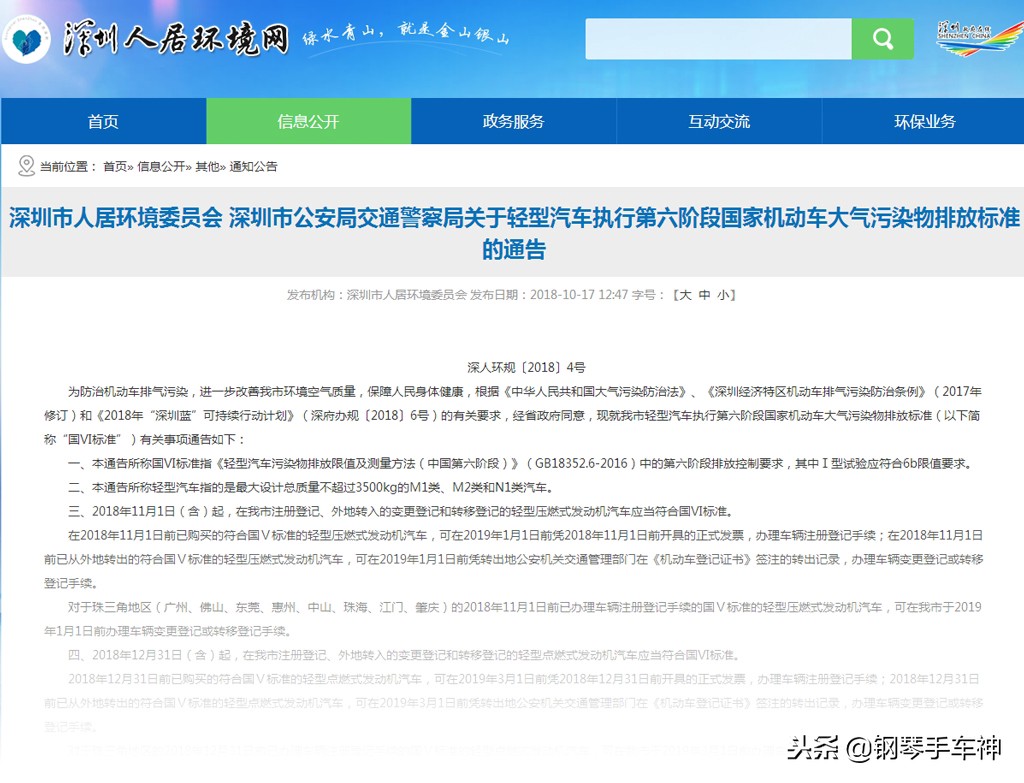
Task: Select 通知公告 in the breadcrumb trail
Action: [253, 166]
